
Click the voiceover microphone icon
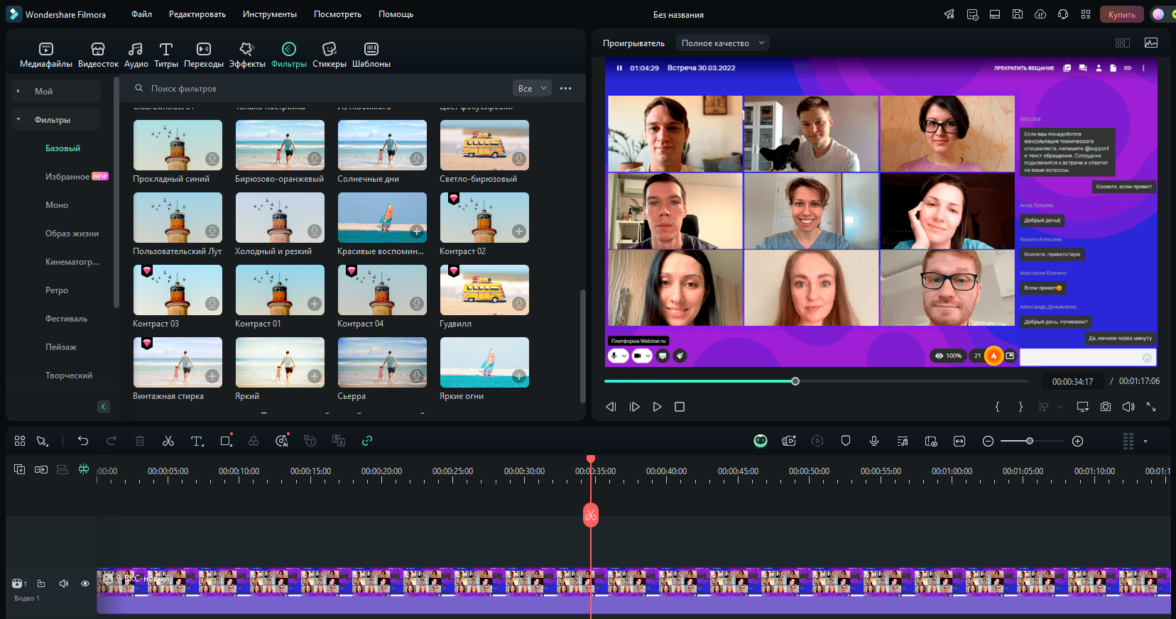pyautogui.click(x=874, y=441)
